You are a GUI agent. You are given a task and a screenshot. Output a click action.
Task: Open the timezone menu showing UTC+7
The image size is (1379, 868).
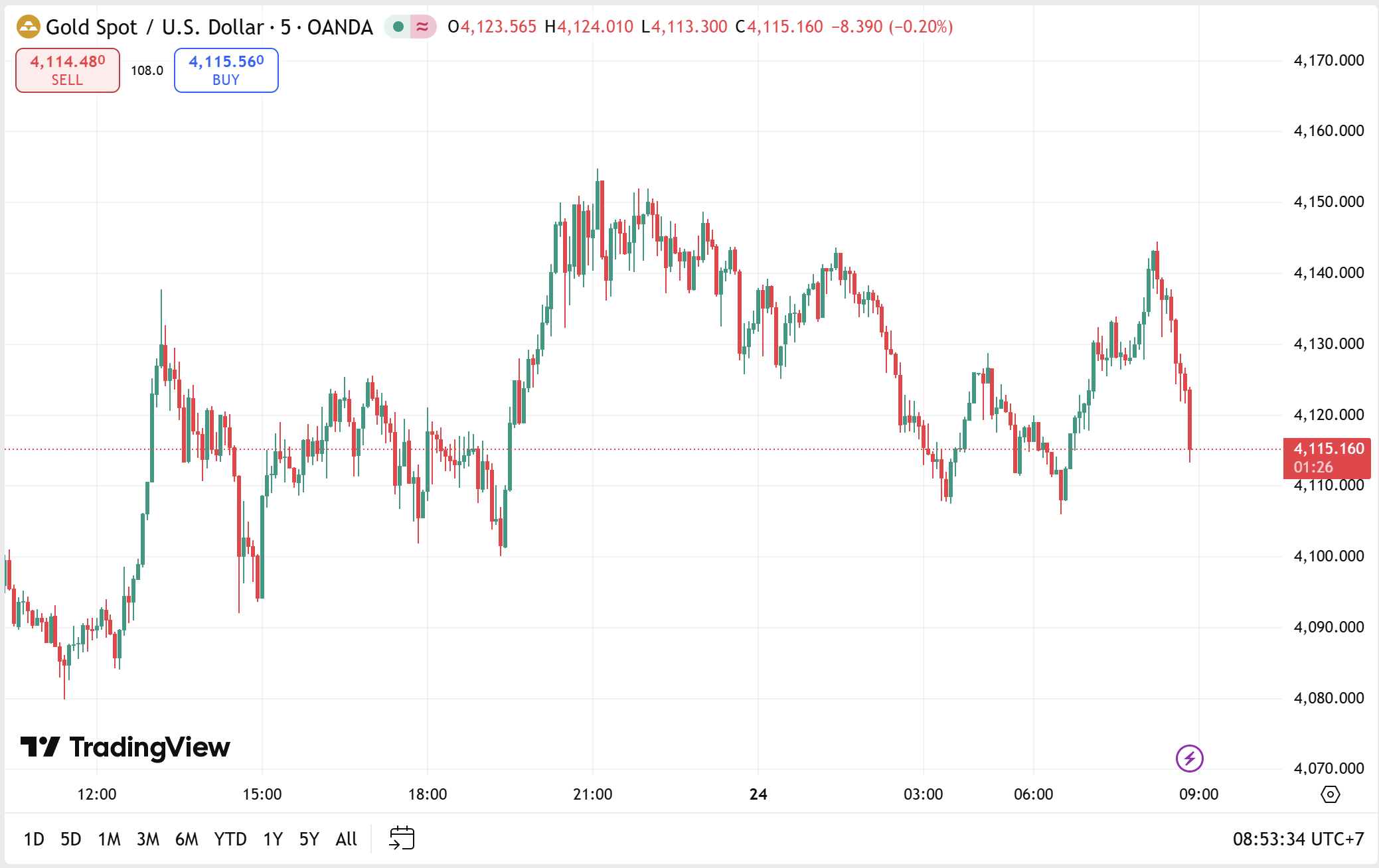[1298, 839]
